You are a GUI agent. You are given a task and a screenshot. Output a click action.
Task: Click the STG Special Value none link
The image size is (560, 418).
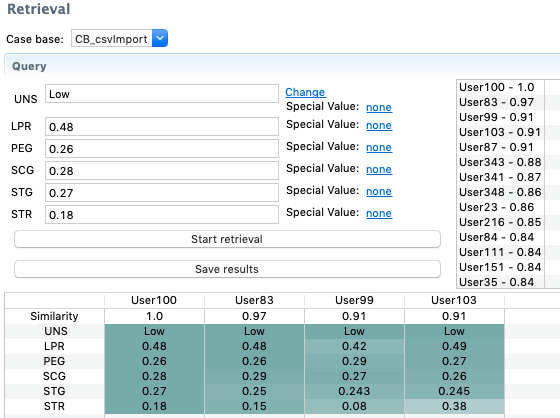pos(379,191)
